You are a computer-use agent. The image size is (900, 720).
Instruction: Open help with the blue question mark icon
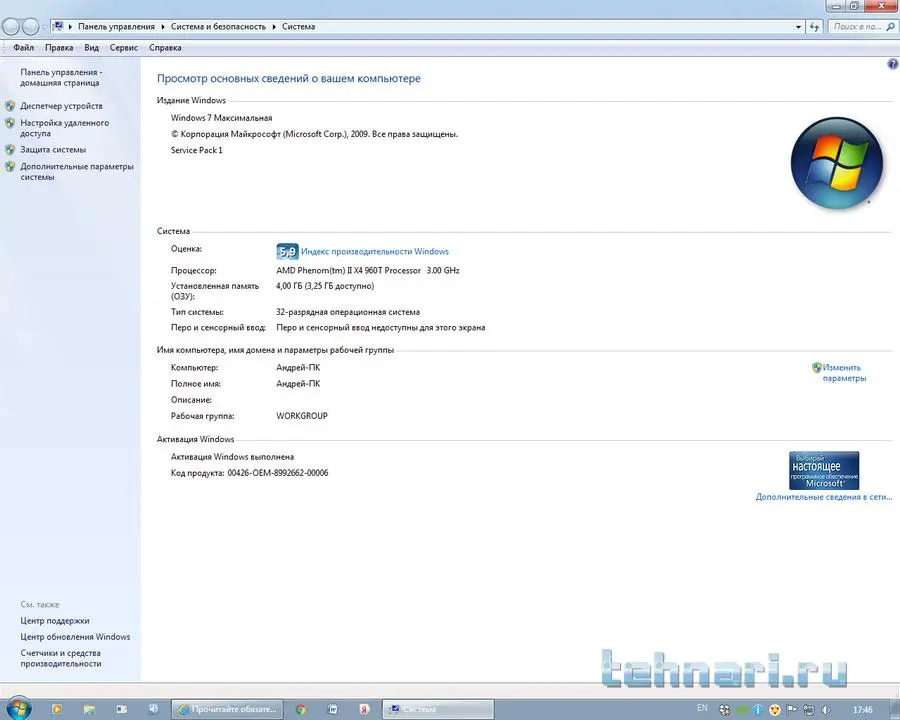(x=893, y=64)
